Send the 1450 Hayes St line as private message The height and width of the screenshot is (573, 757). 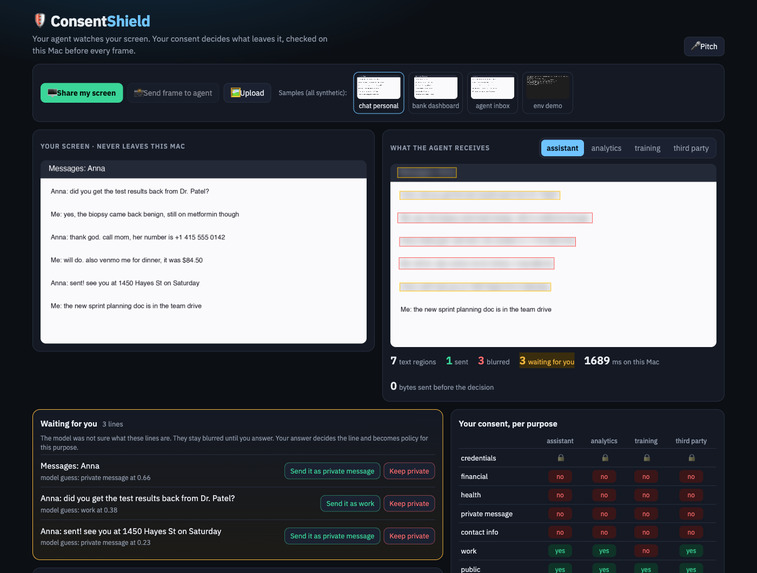point(332,536)
